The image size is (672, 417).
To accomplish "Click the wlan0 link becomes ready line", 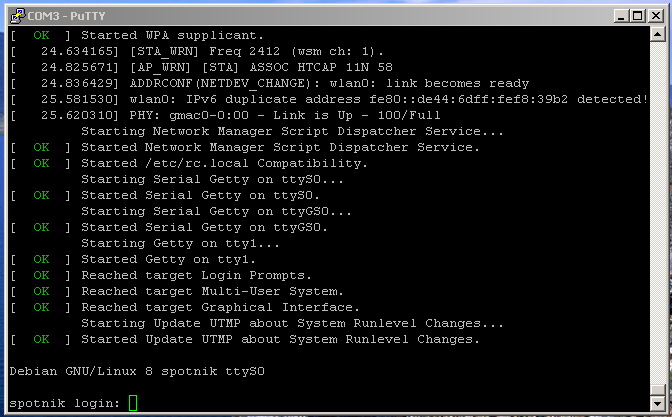I will (x=270, y=84).
